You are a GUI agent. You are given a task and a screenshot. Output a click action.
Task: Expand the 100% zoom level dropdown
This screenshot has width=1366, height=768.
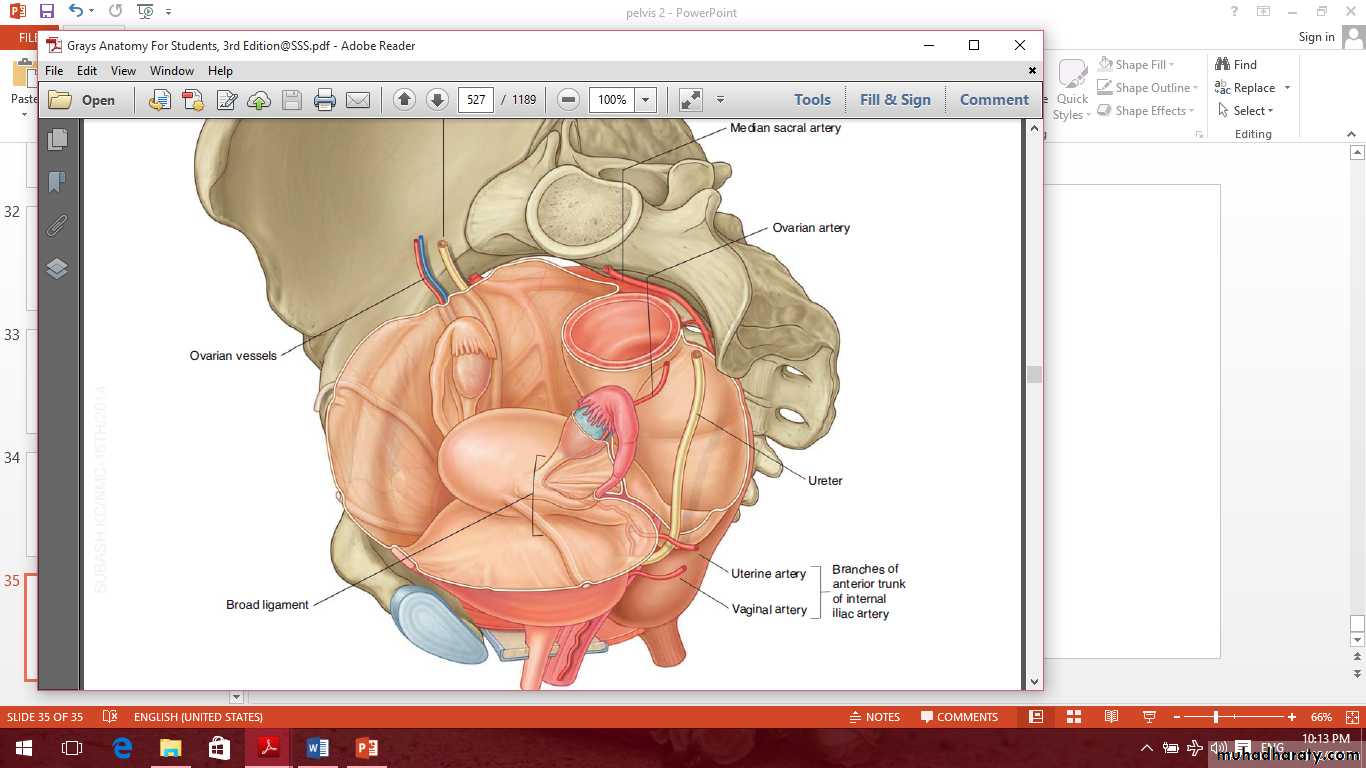coord(646,100)
